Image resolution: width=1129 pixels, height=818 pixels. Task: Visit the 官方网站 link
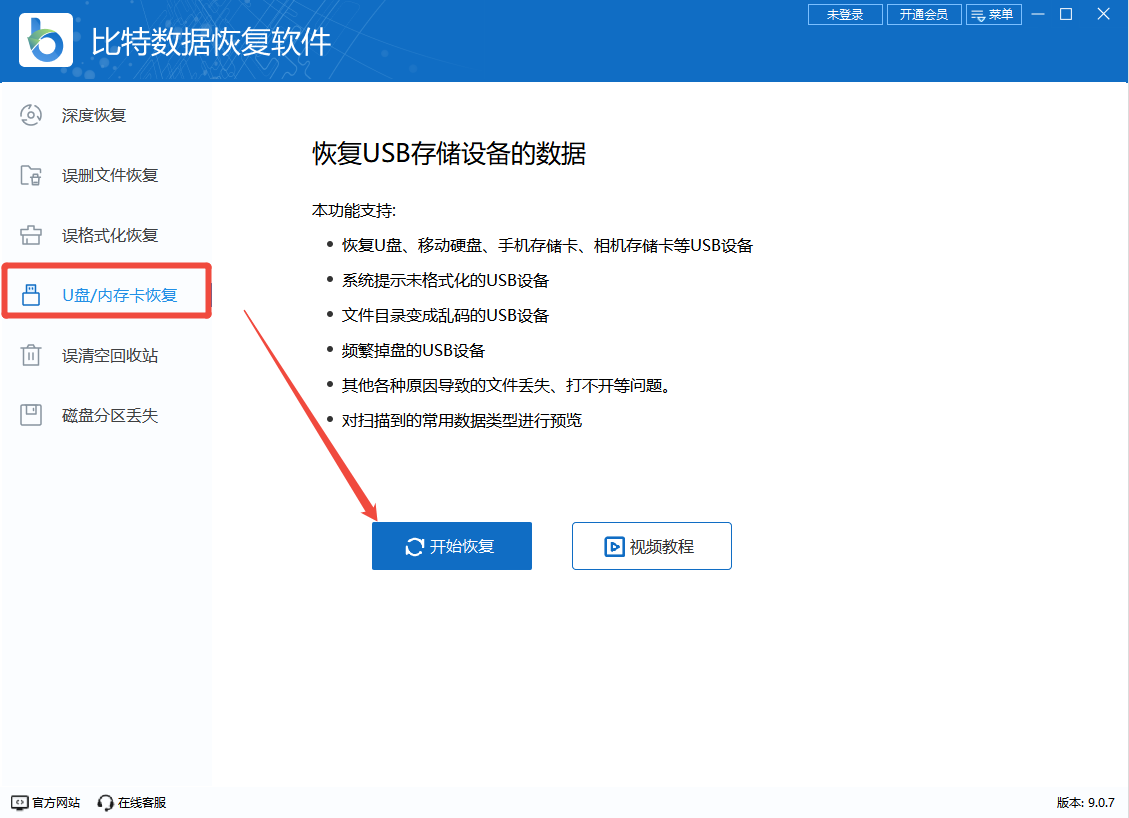[x=45, y=802]
